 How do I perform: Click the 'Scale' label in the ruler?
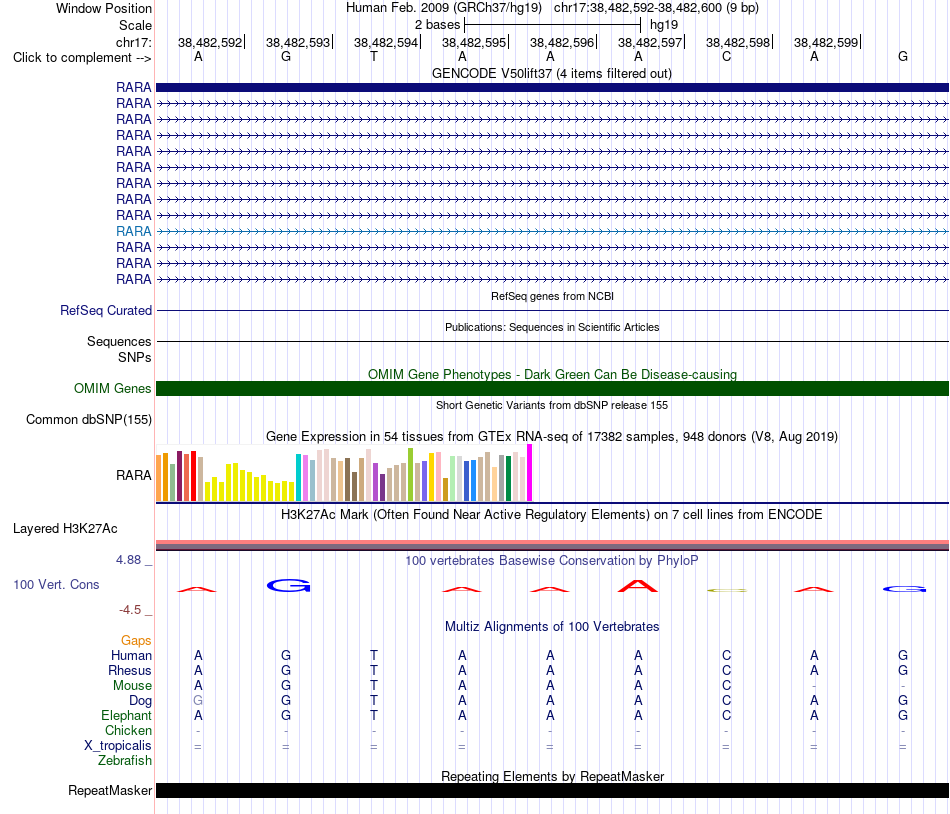point(135,25)
